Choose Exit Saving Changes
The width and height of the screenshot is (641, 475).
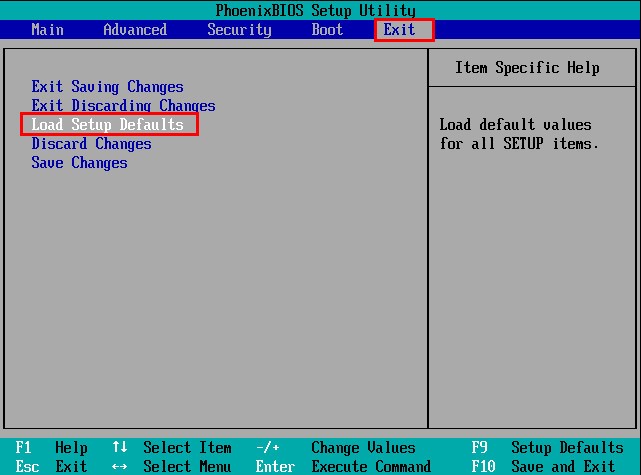[107, 87]
